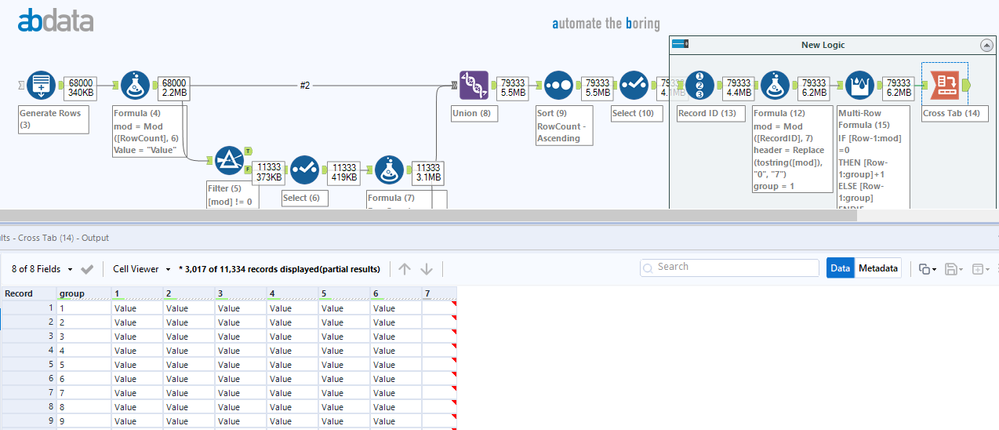Click the 11333 373KB record count badge

pos(268,171)
